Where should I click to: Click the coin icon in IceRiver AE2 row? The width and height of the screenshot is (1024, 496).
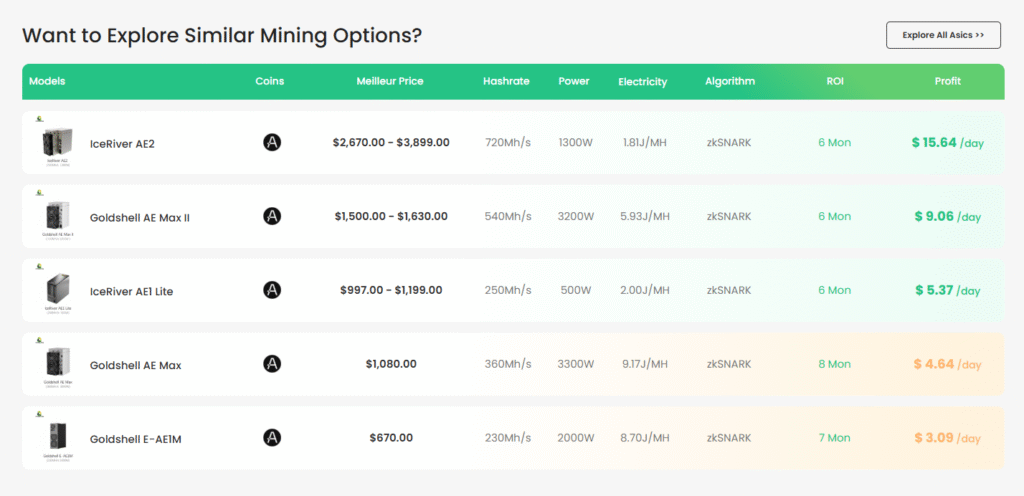pos(271,143)
